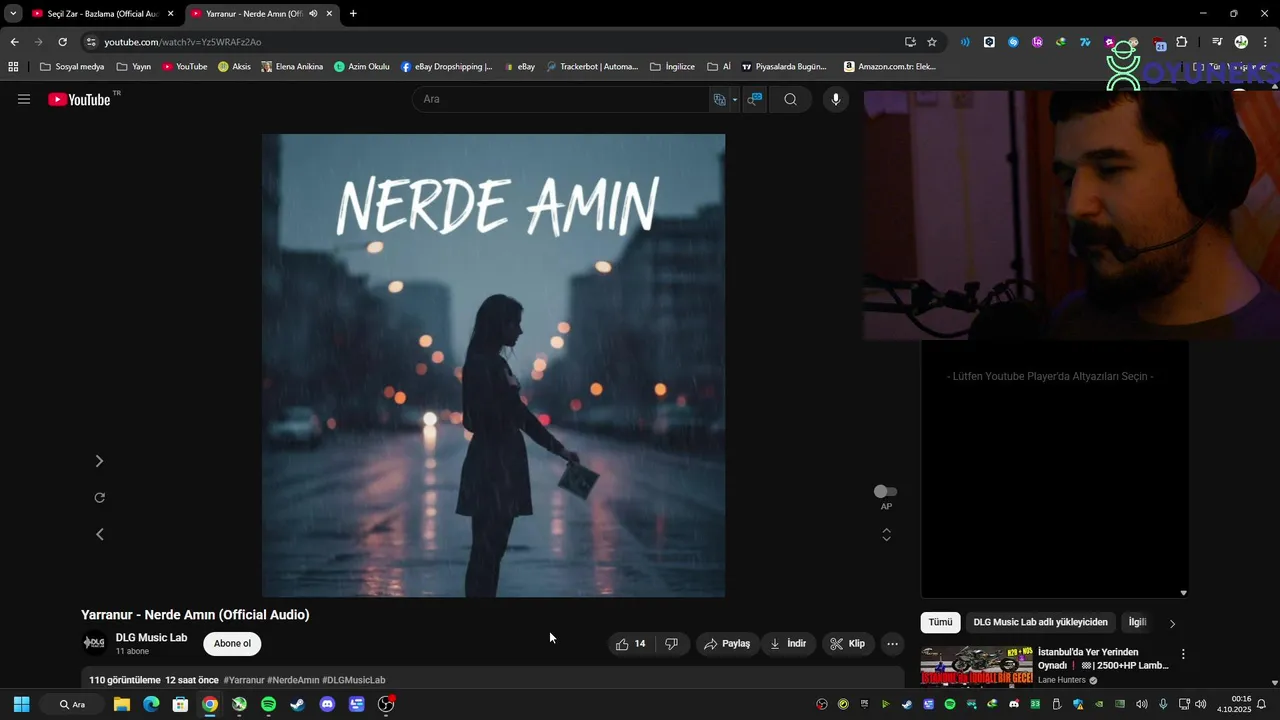Like the video with thumbs up
The width and height of the screenshot is (1280, 720).
point(631,644)
